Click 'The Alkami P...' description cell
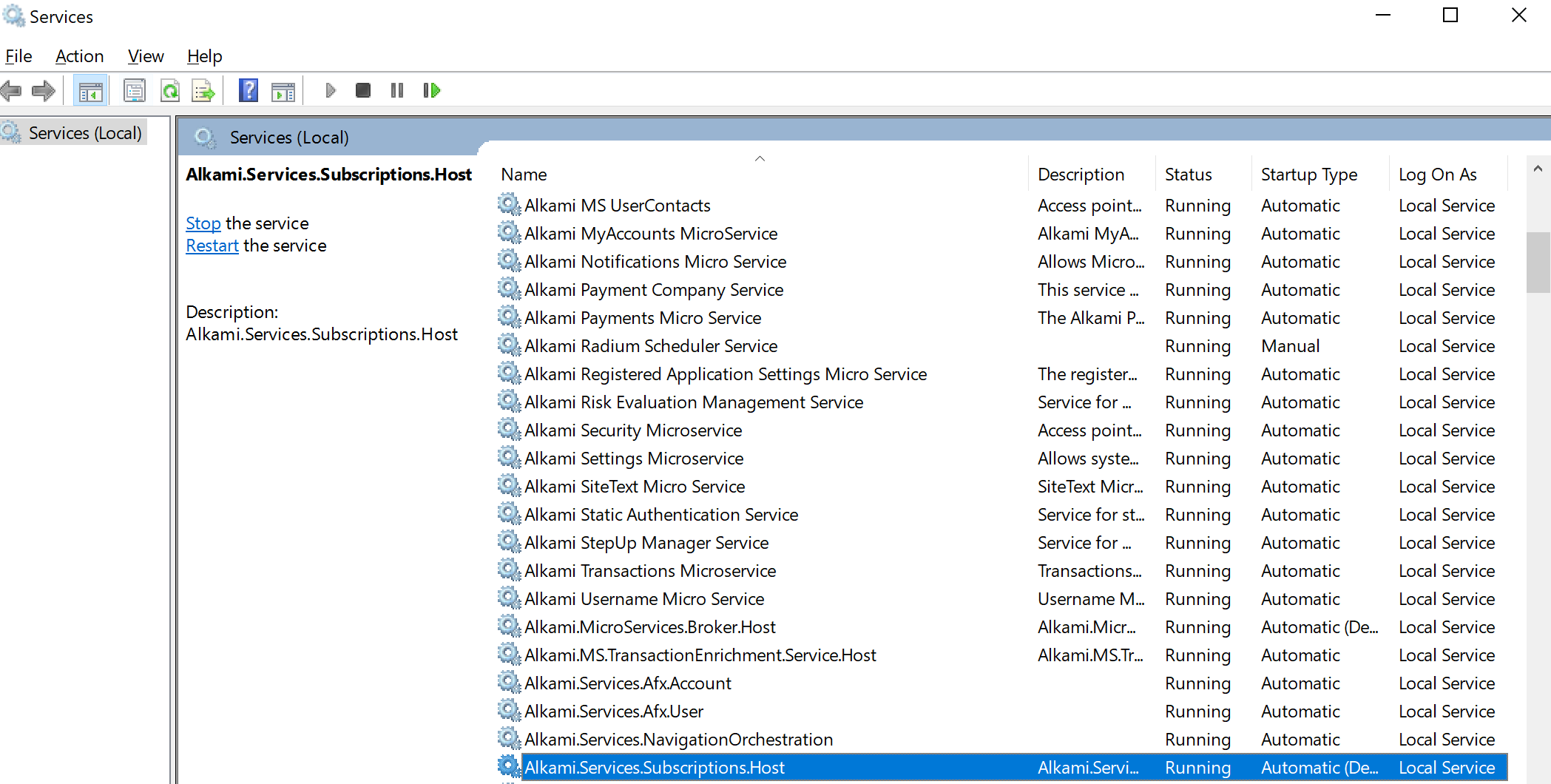Viewport: 1551px width, 784px height. pos(1091,318)
